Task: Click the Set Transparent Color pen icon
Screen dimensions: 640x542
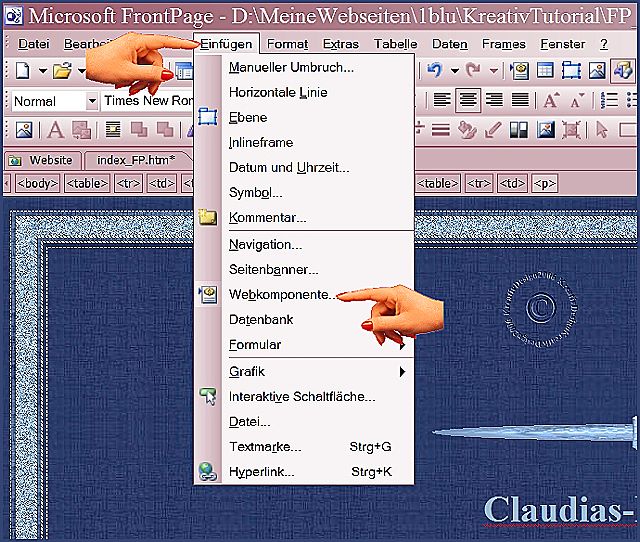Action: 493,130
